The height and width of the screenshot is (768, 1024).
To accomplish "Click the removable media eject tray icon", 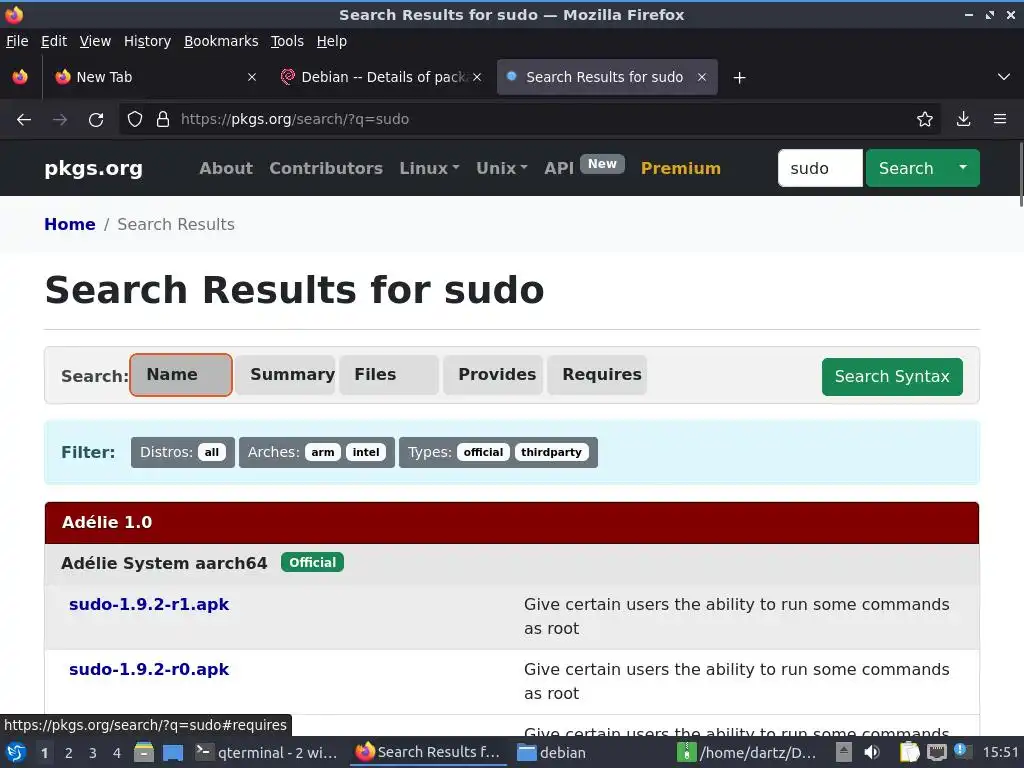I will coord(844,753).
